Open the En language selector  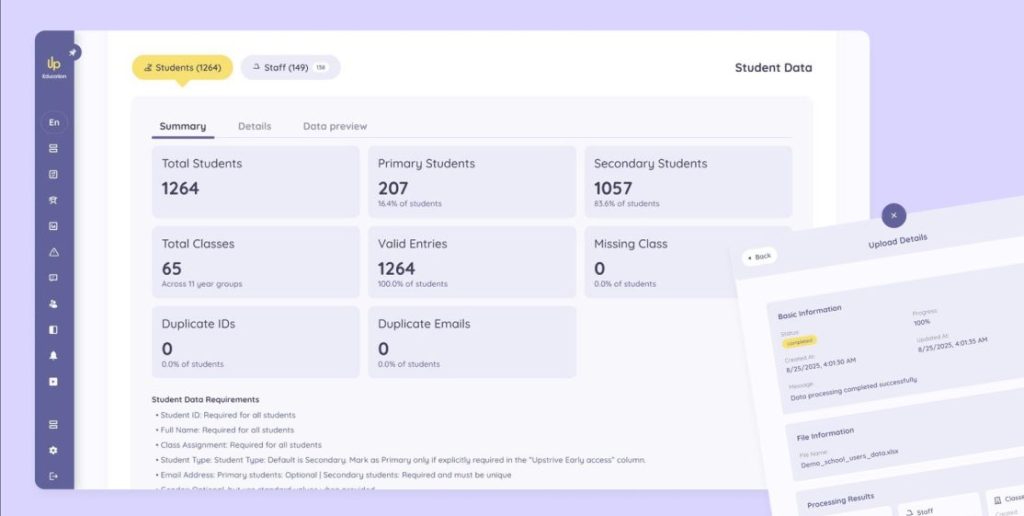tap(54, 122)
